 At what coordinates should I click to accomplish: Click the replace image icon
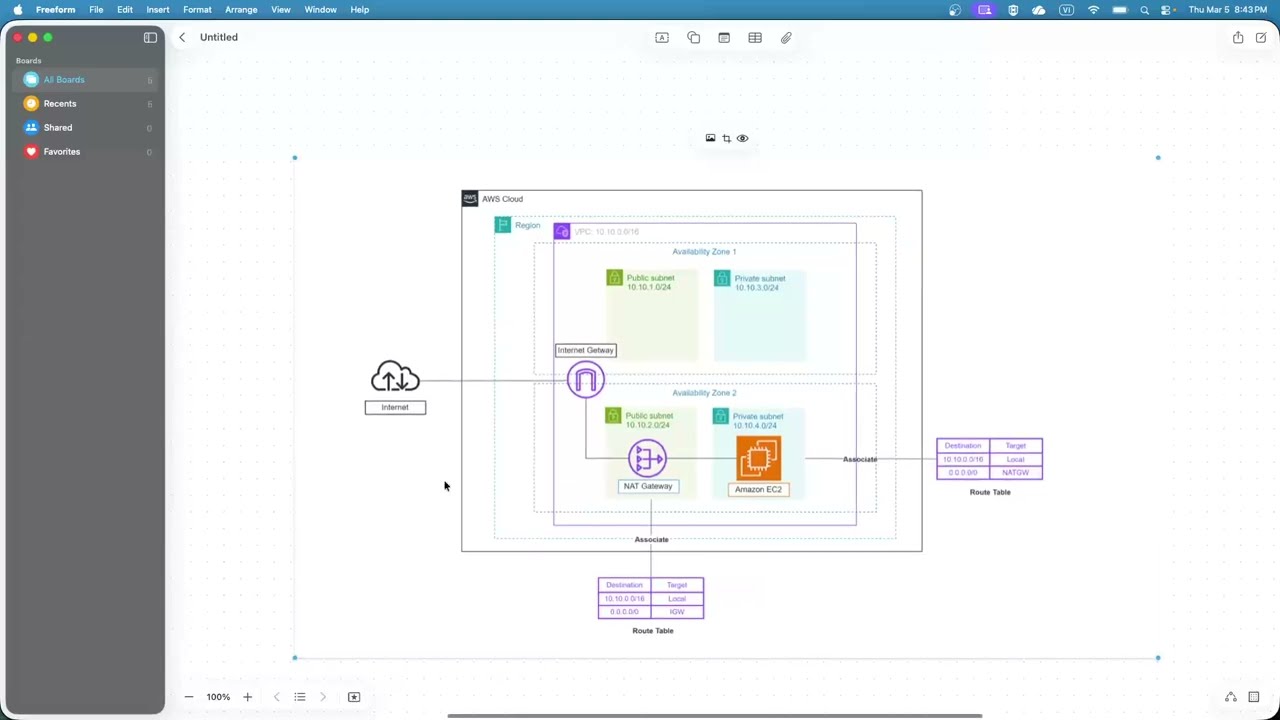pos(710,138)
